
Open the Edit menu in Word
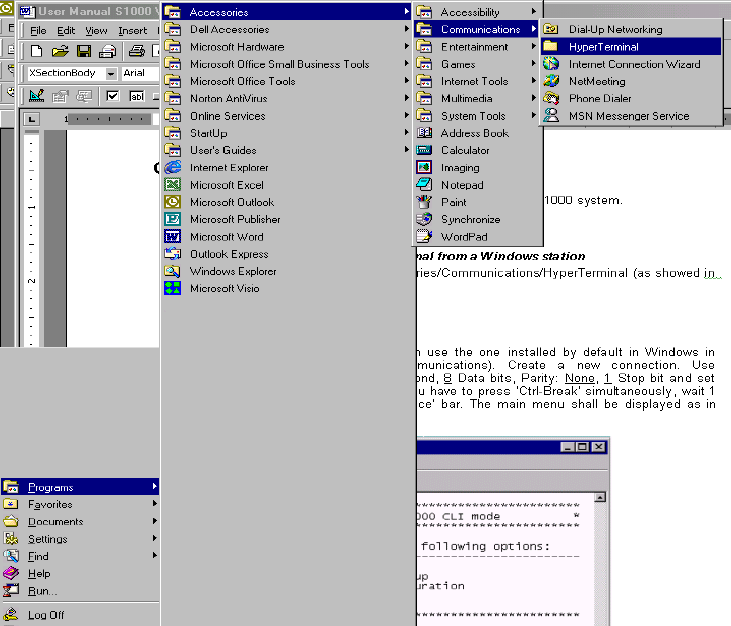(66, 31)
